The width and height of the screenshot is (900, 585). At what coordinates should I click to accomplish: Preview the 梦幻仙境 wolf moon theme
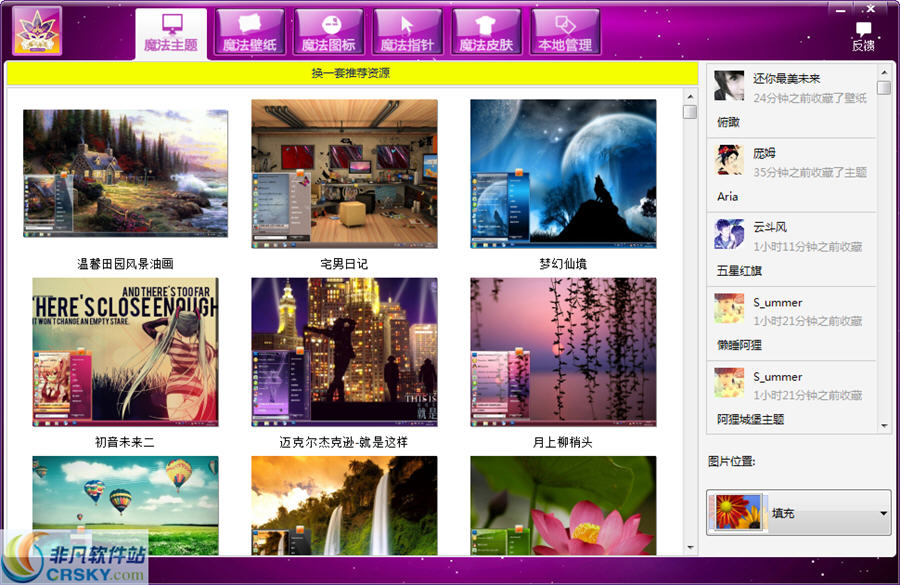(563, 172)
